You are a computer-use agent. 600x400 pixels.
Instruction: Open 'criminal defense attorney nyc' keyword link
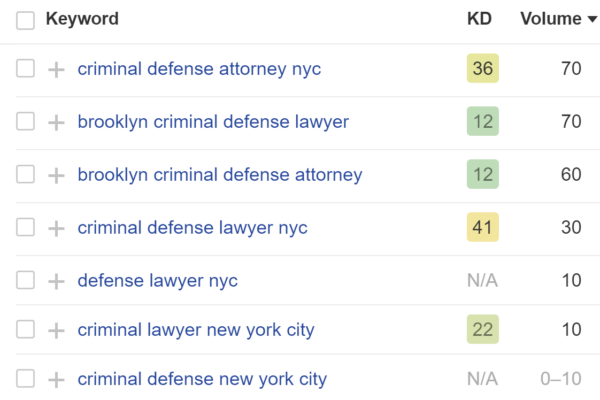(199, 70)
